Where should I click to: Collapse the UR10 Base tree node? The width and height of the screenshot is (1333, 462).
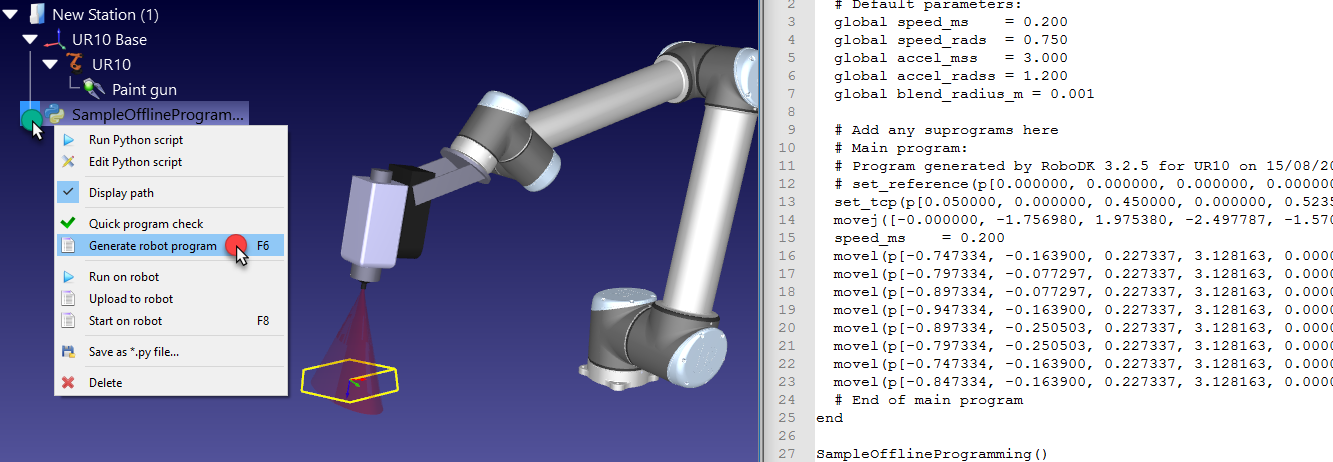pos(32,40)
